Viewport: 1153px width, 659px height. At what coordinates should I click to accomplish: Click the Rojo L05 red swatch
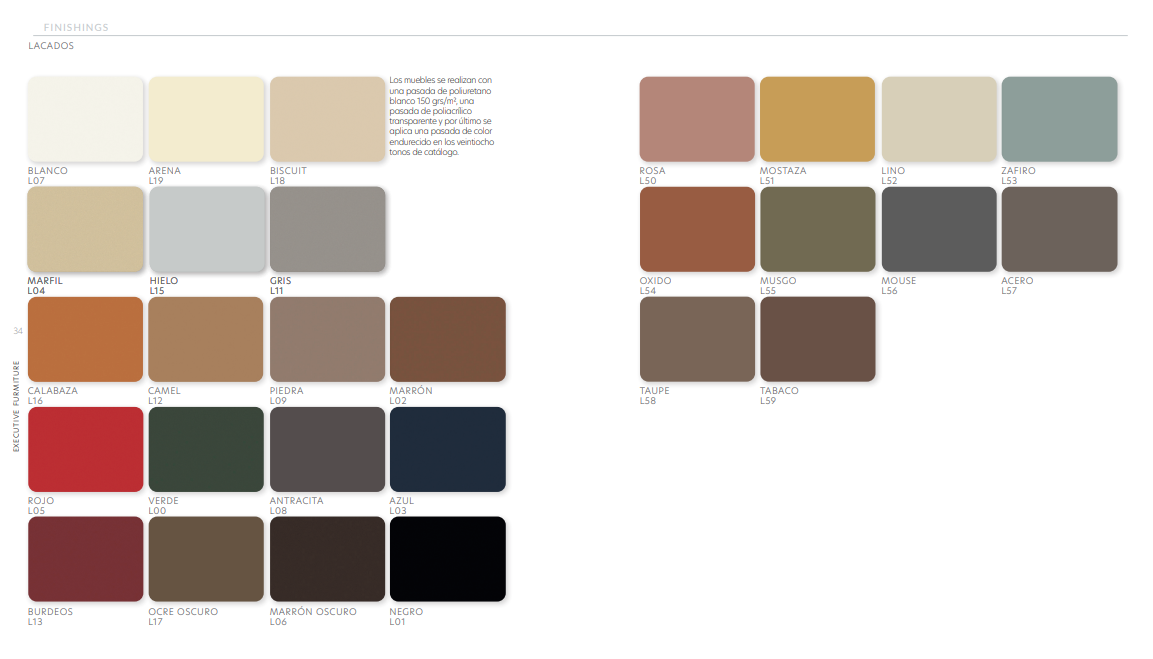coord(85,449)
